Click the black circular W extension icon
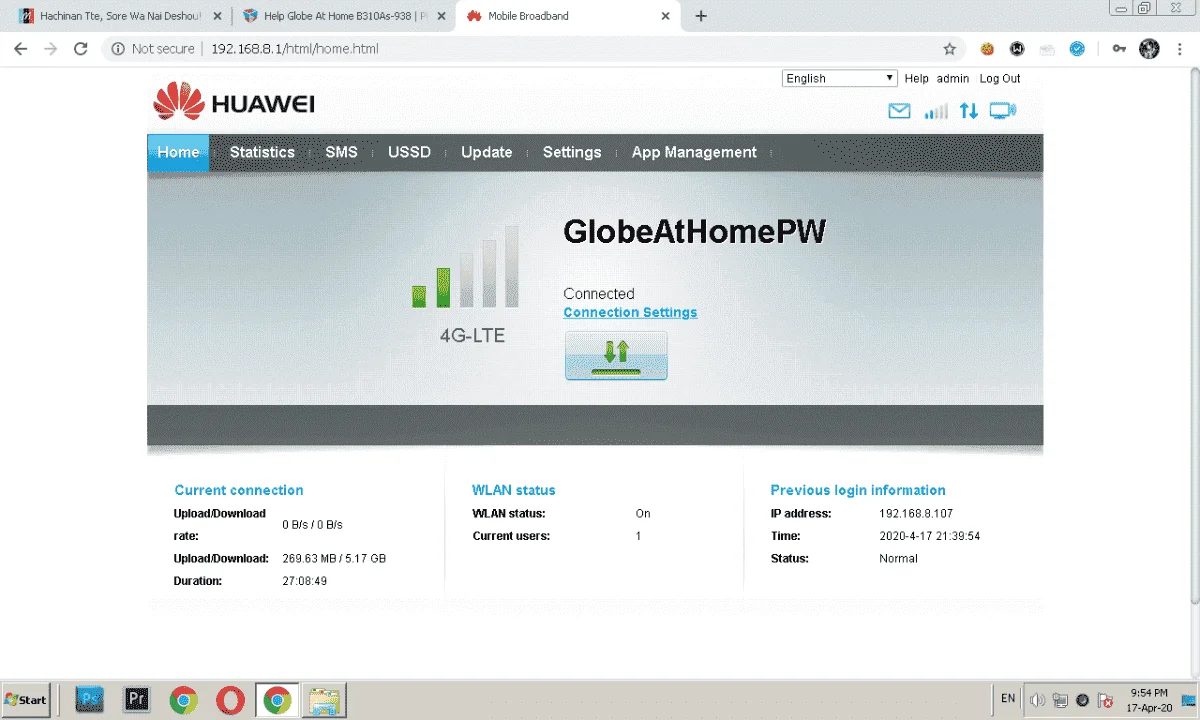The image size is (1200, 720). tap(1017, 48)
